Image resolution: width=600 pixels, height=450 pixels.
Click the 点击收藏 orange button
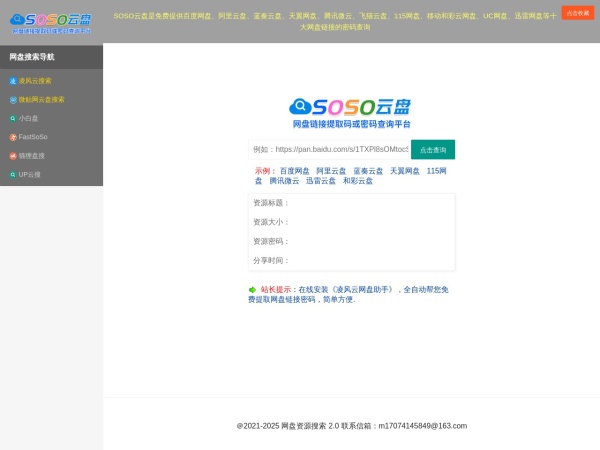[577, 13]
